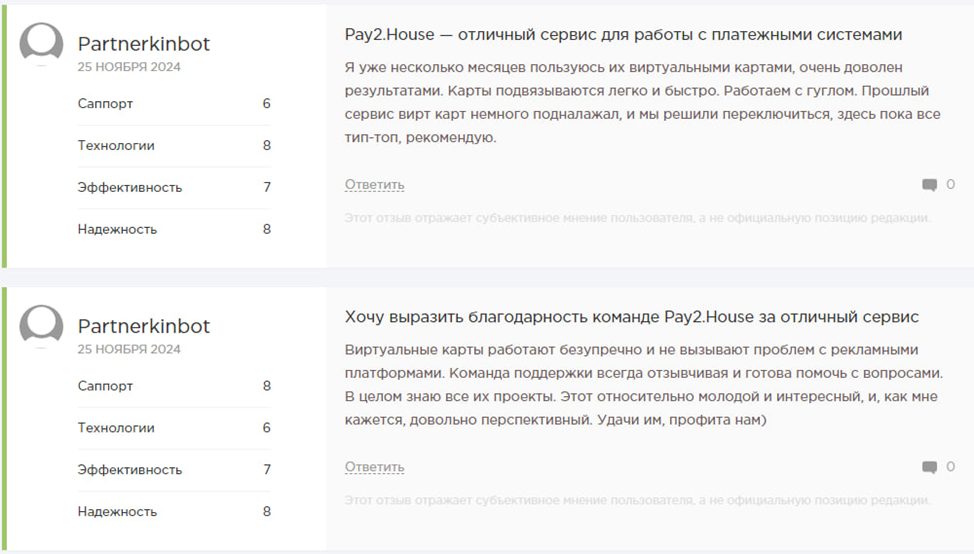Click the review text starting 'Виртуальные карты работают'
This screenshot has width=974, height=554.
point(644,384)
